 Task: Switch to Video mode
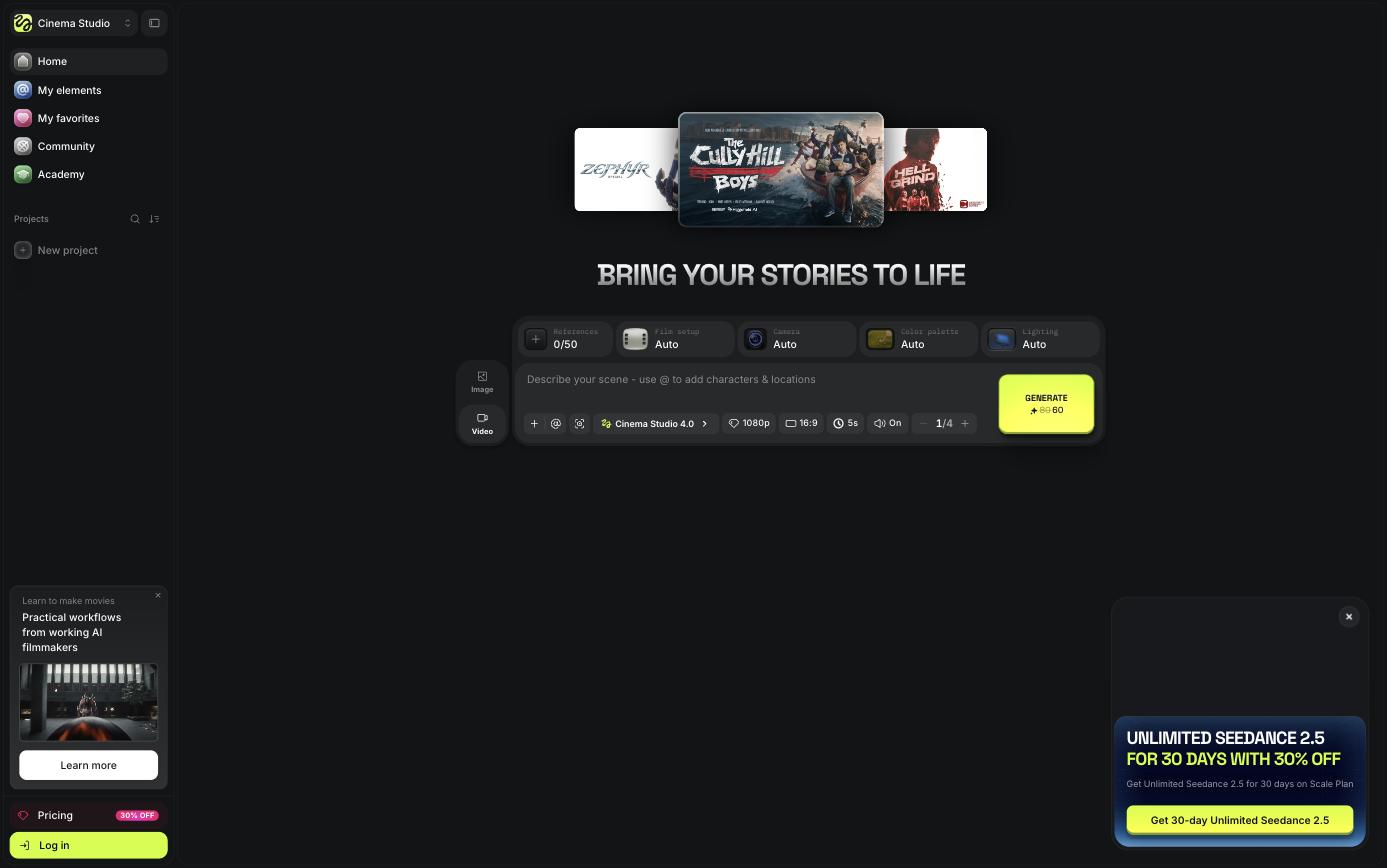[x=482, y=423]
